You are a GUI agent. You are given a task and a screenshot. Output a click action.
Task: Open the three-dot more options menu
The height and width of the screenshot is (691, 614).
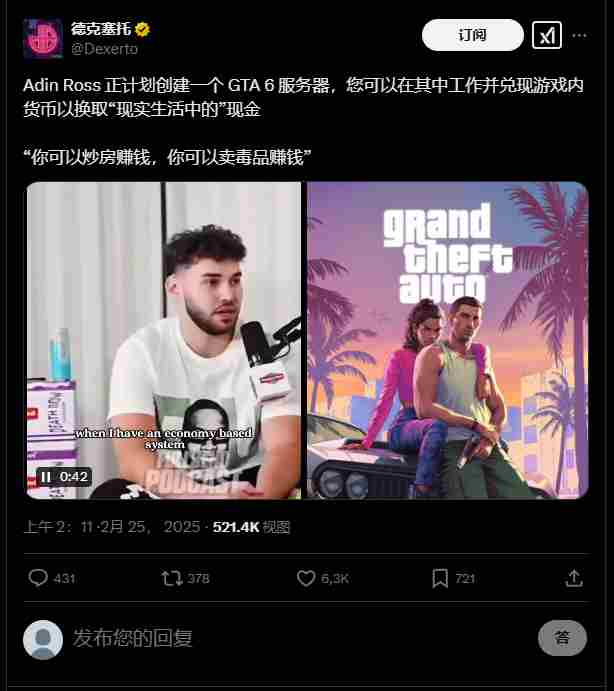[579, 35]
